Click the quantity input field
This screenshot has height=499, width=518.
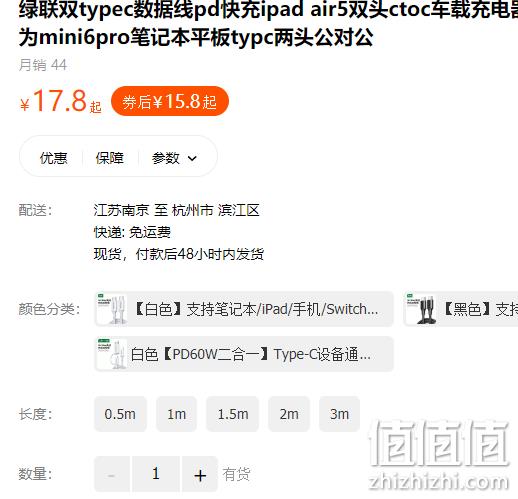[x=156, y=474]
